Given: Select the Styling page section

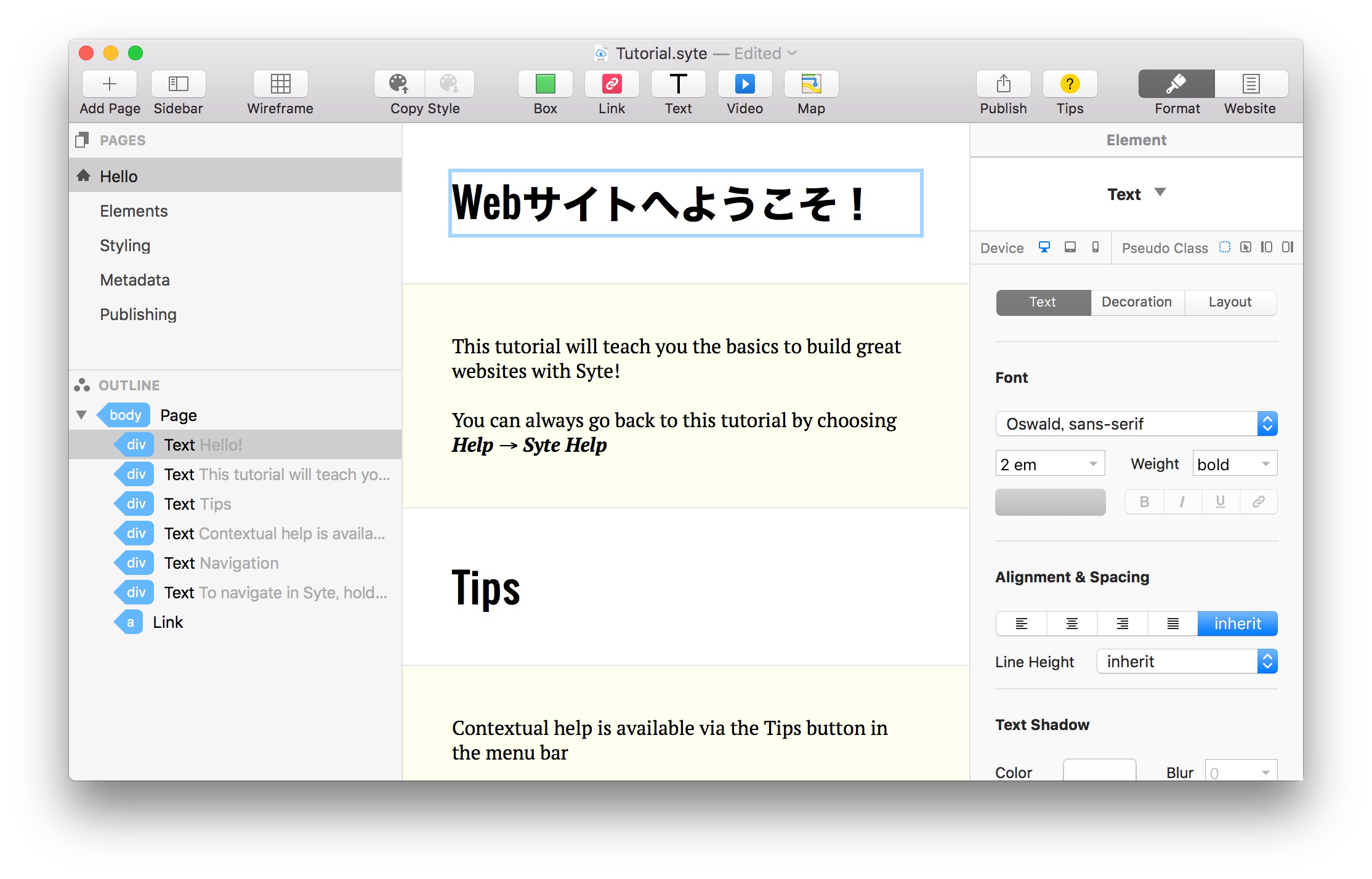Looking at the screenshot, I should [x=125, y=245].
